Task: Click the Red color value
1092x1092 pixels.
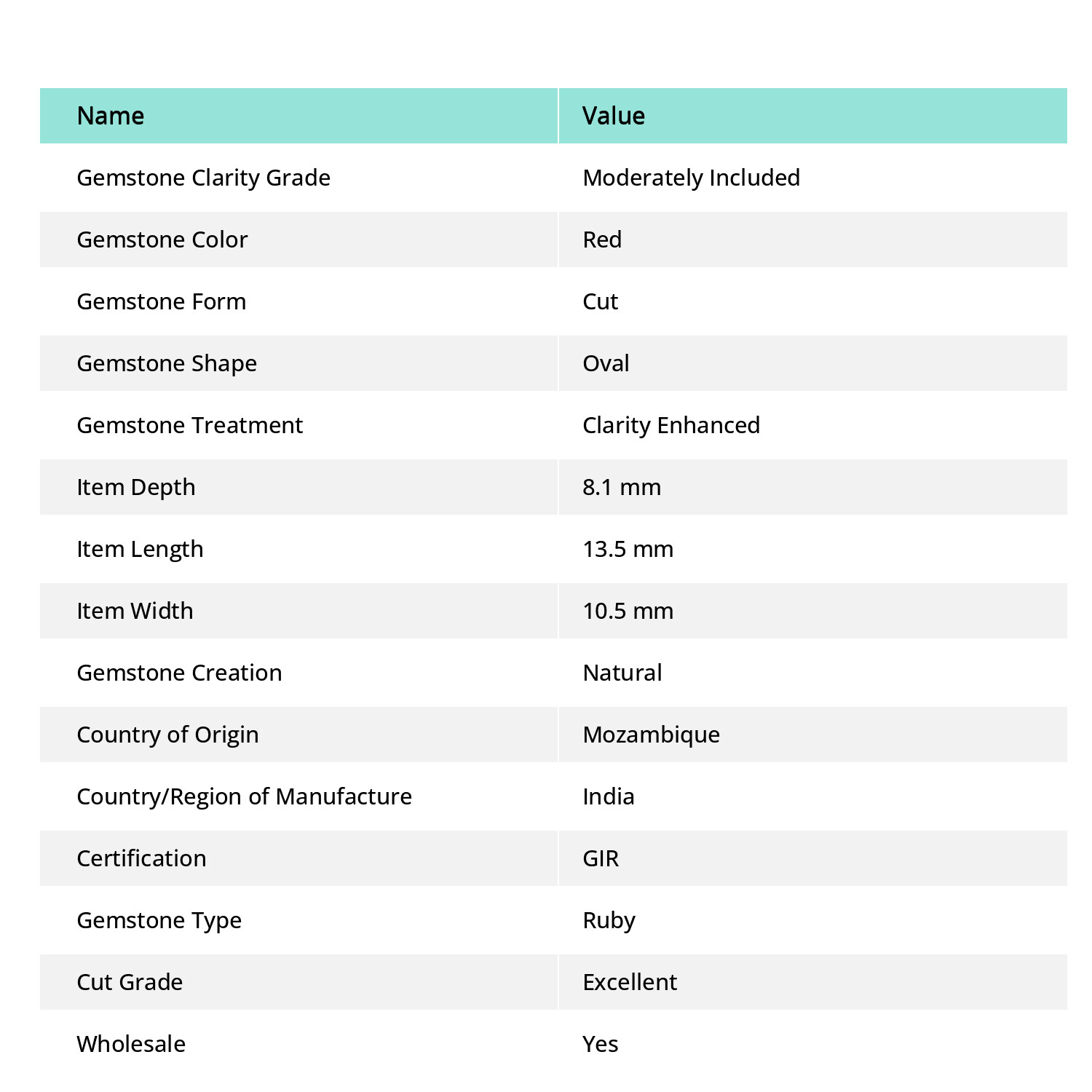Action: 602,240
